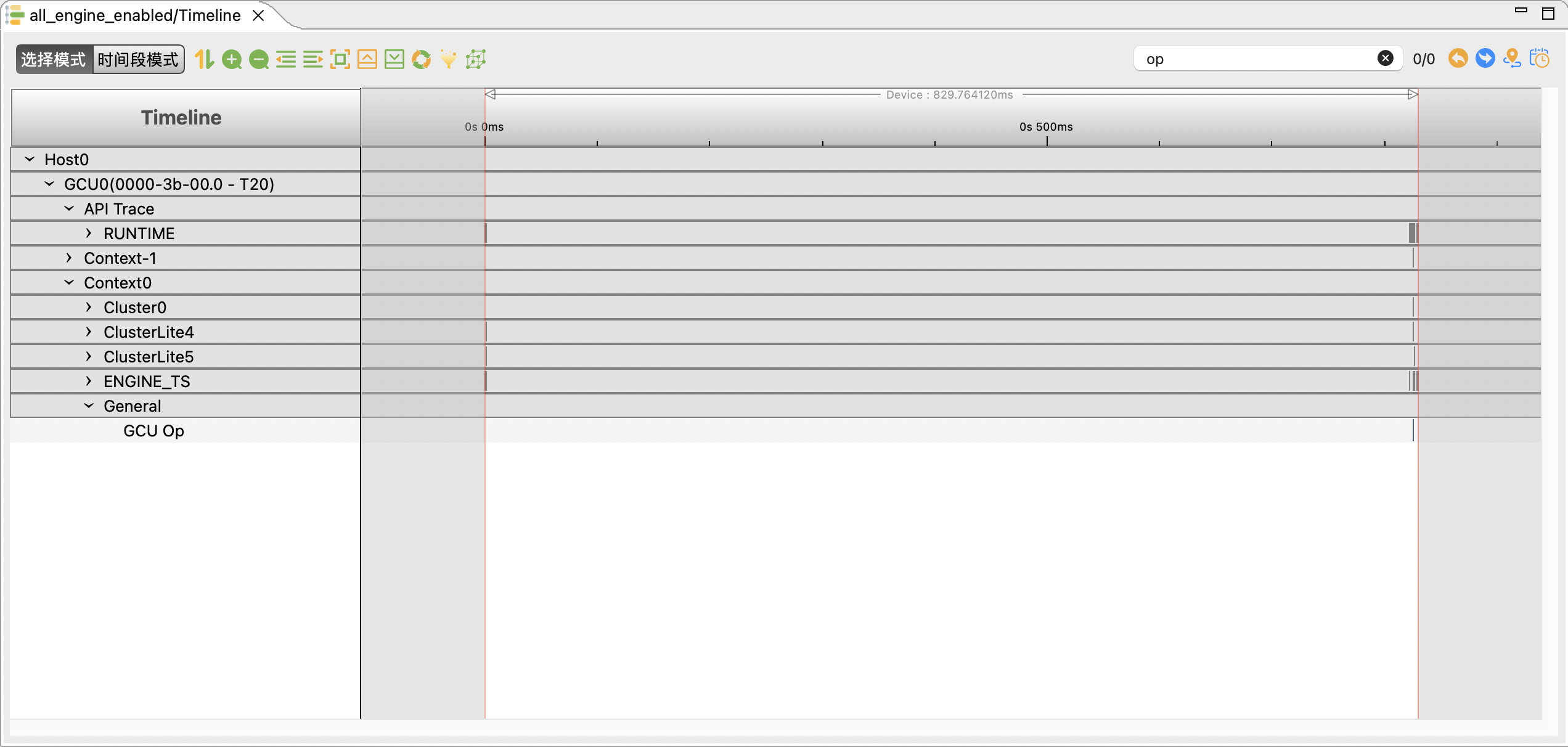
Task: Go to previous search result (orange arrow)
Action: pyautogui.click(x=1458, y=59)
